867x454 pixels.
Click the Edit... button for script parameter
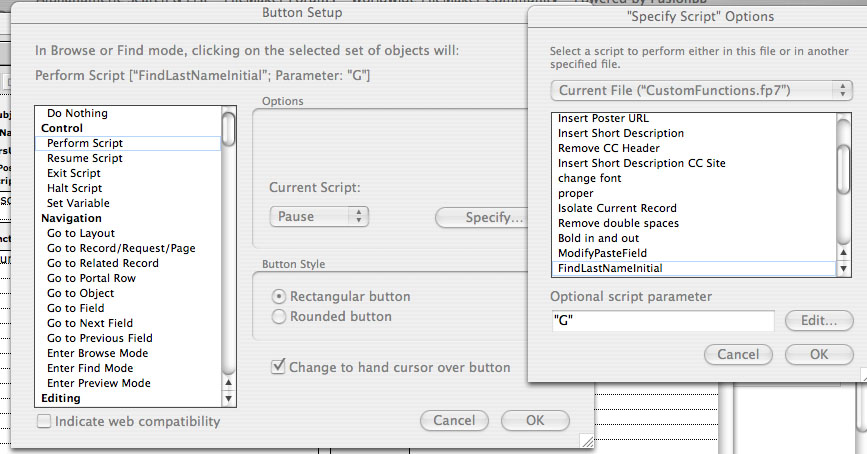tap(819, 321)
